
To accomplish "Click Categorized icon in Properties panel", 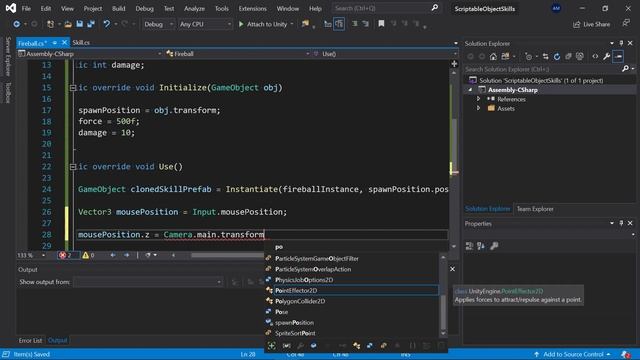I will pos(469,246).
